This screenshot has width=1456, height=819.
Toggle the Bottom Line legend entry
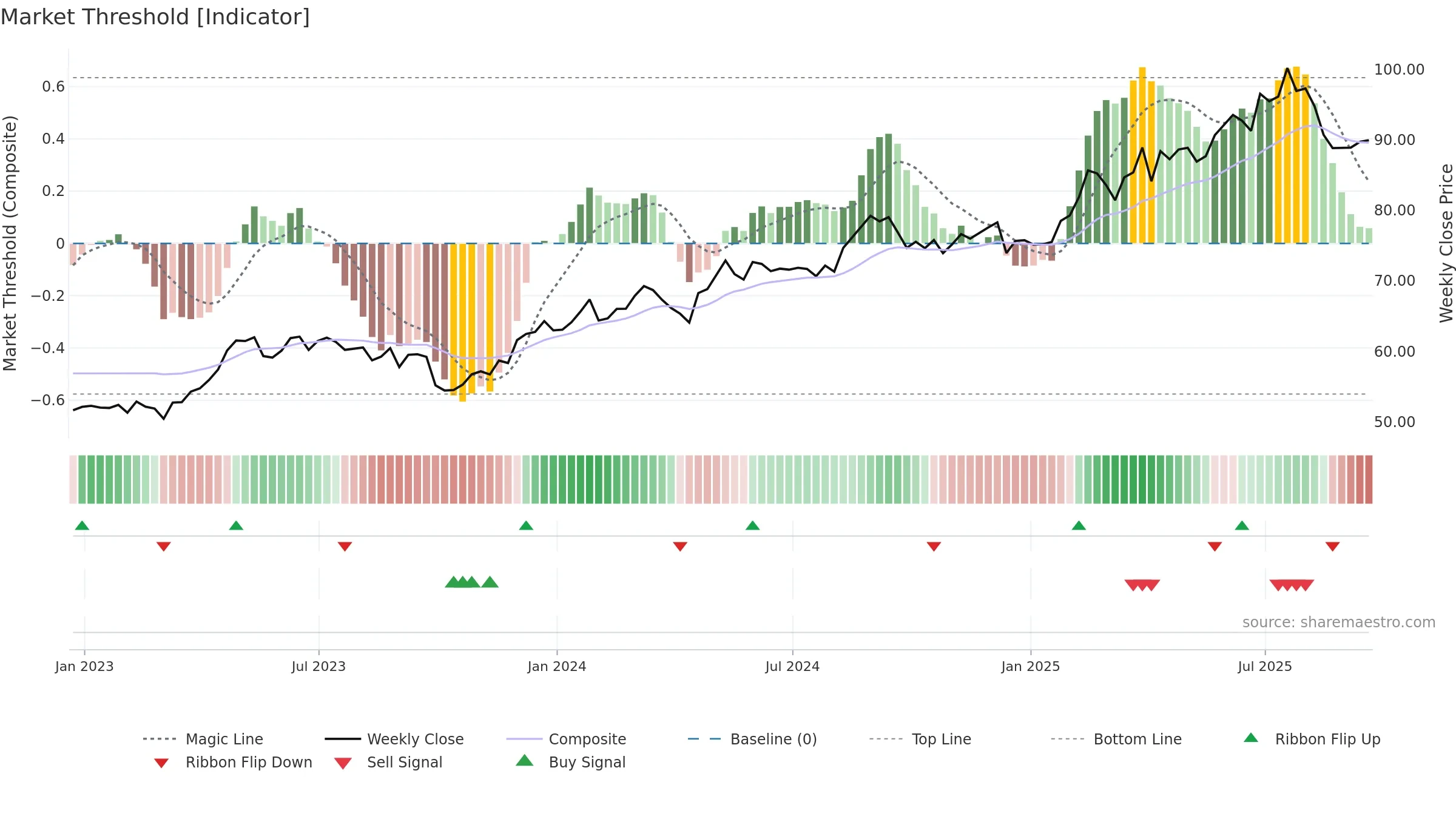coord(1116,739)
